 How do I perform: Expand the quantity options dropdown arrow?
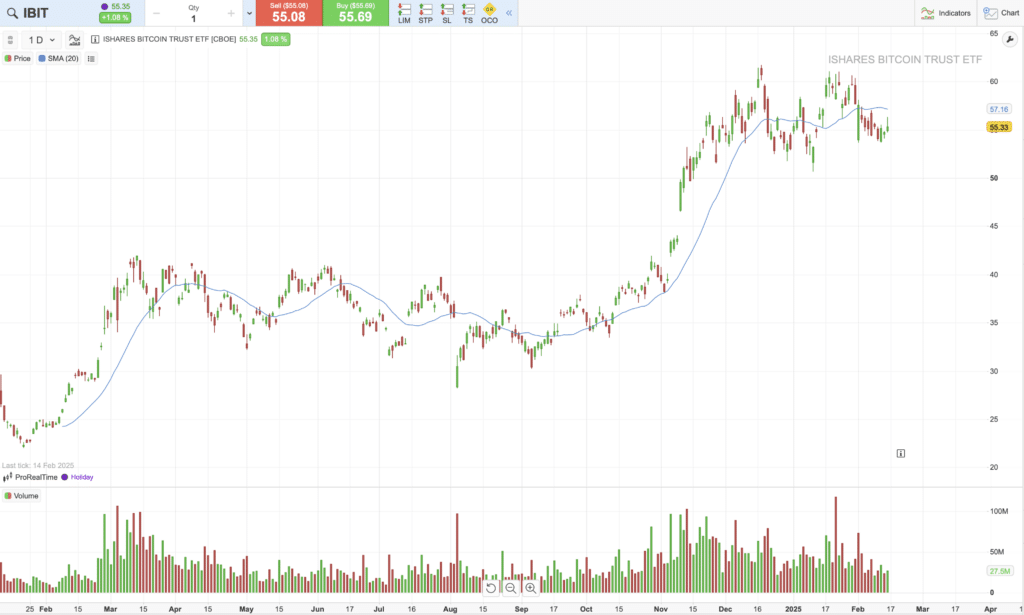point(249,13)
